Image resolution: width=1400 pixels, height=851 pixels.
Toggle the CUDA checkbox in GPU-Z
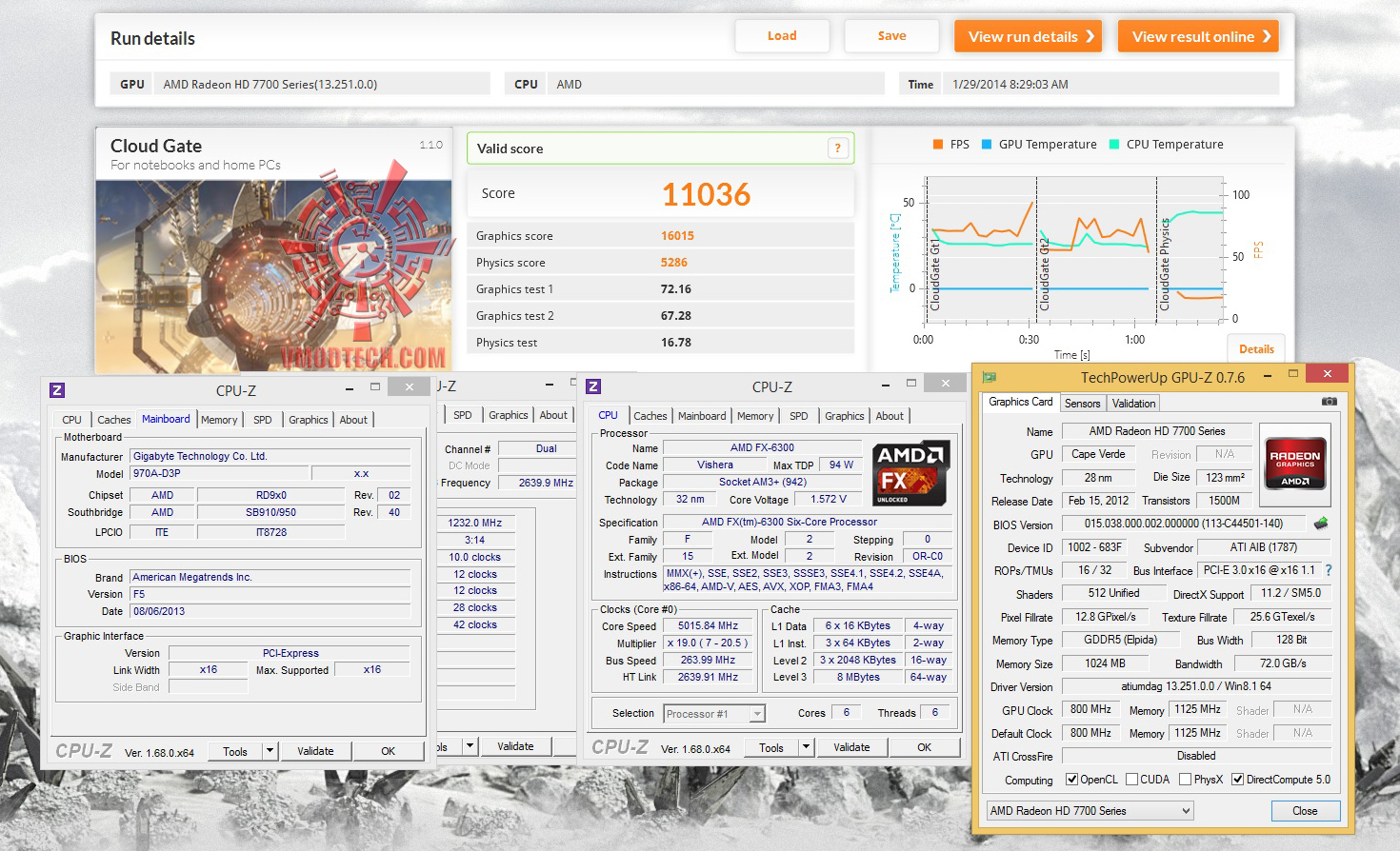point(1131,780)
